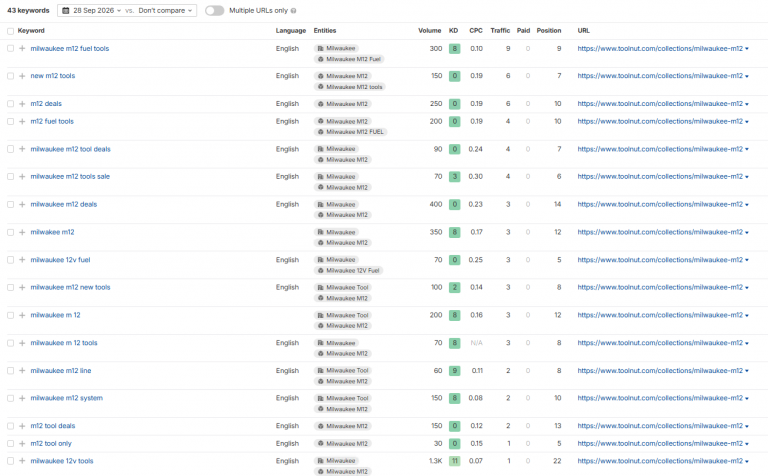Click plus icon beside milwakee m12
This screenshot has width=768, height=476.
[x=22, y=232]
